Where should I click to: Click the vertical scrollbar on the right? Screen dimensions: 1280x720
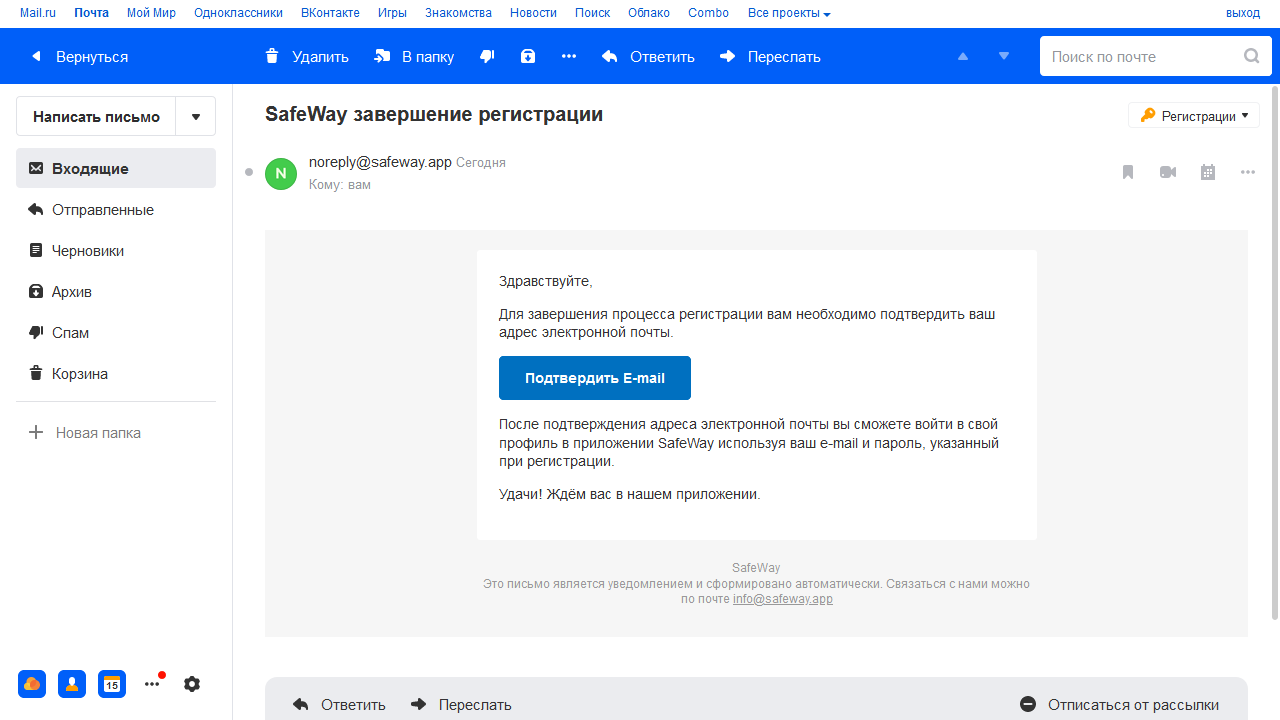pos(1274,350)
